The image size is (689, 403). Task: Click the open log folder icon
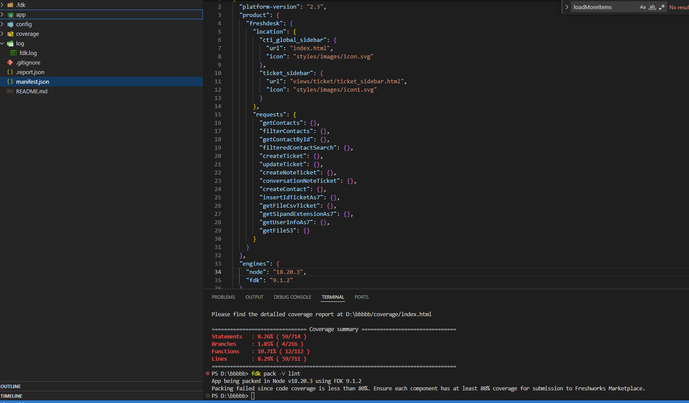click(x=10, y=44)
